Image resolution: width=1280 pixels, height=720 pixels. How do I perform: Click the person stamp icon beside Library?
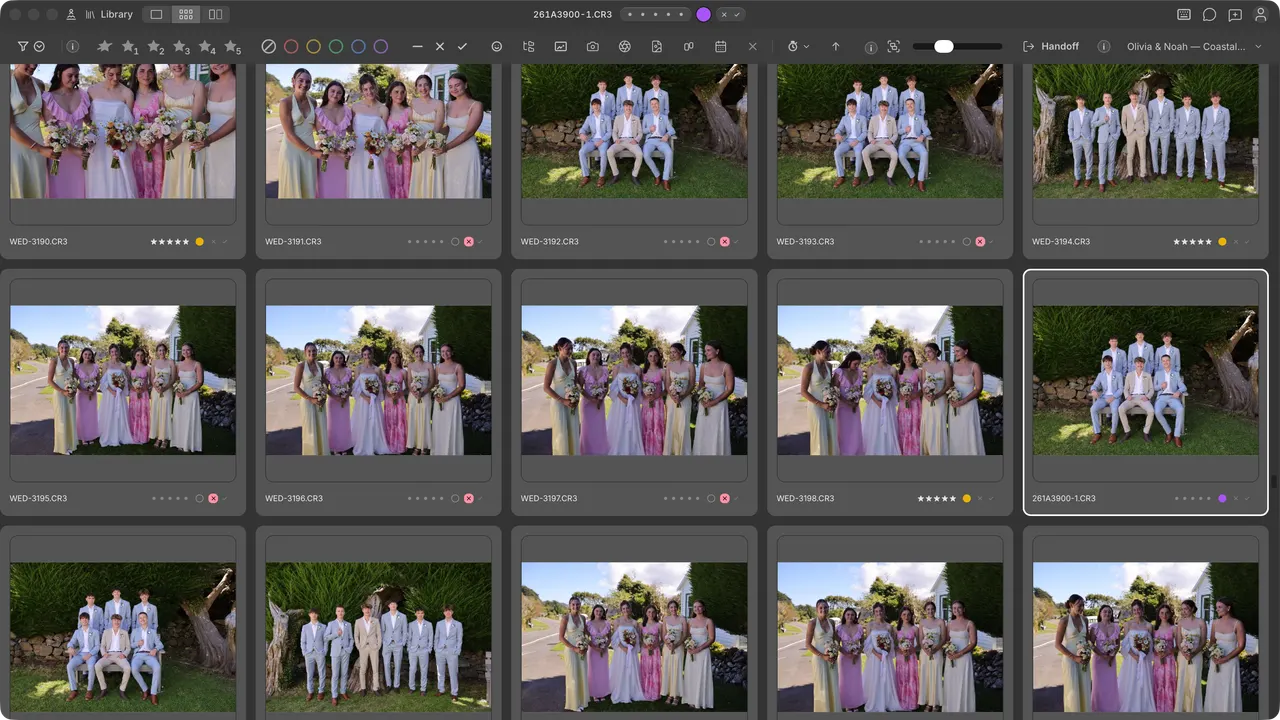71,15
